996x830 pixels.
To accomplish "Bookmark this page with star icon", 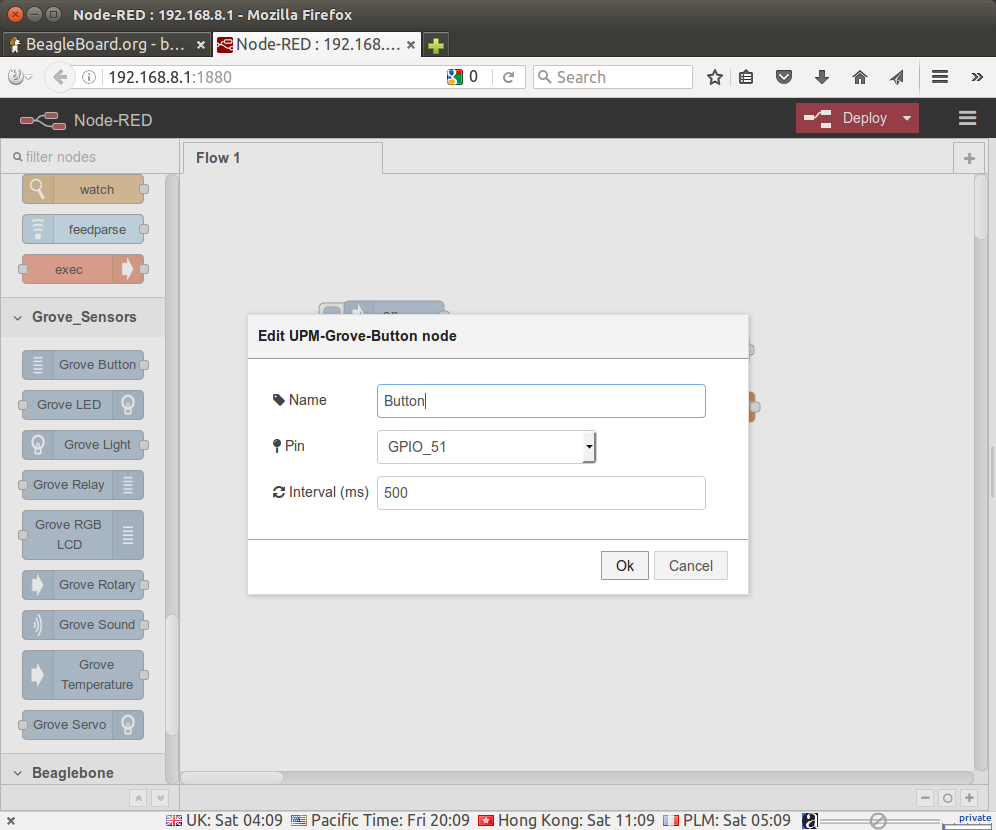I will click(x=715, y=77).
